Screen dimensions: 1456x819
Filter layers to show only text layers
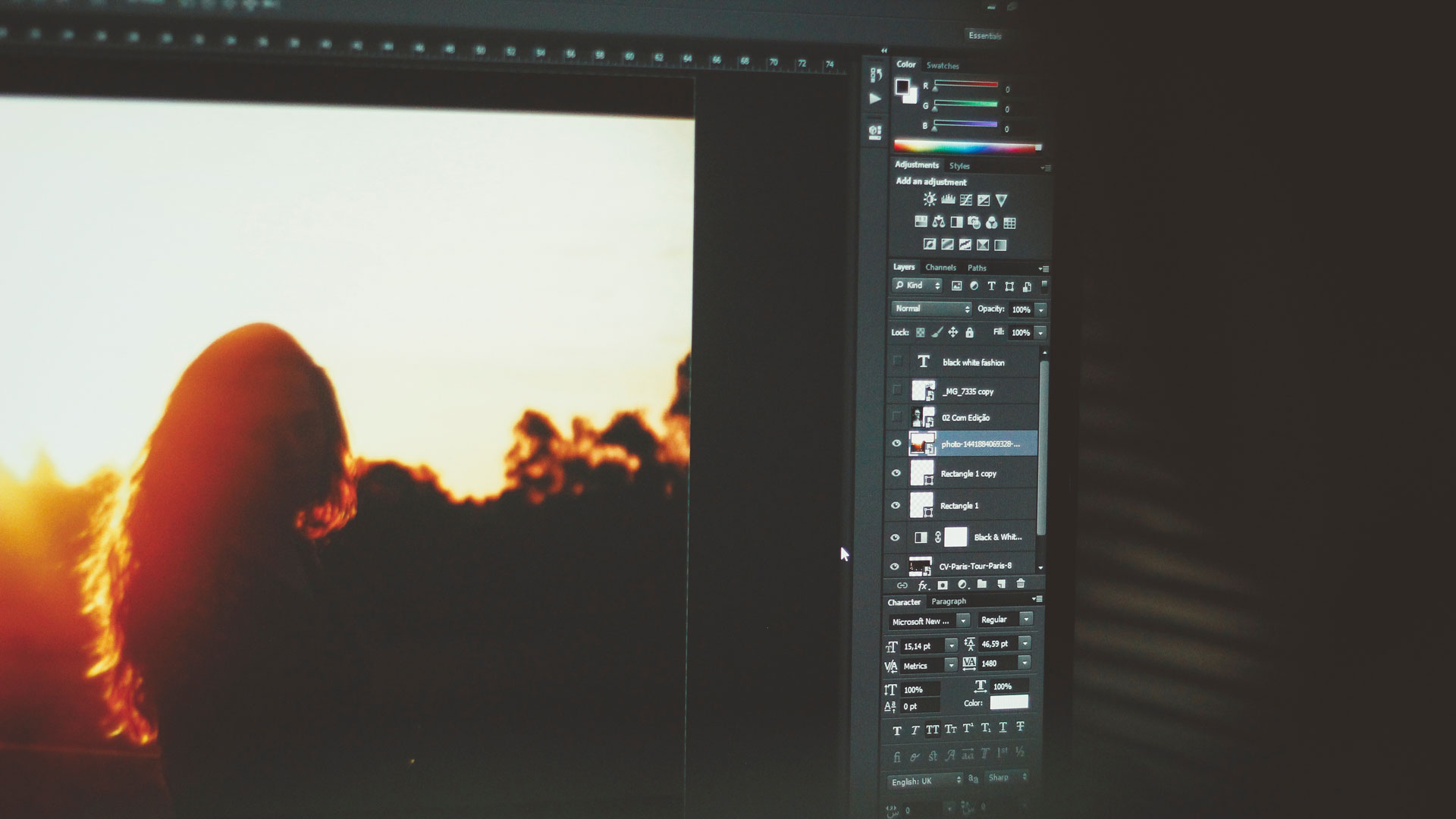click(x=992, y=286)
